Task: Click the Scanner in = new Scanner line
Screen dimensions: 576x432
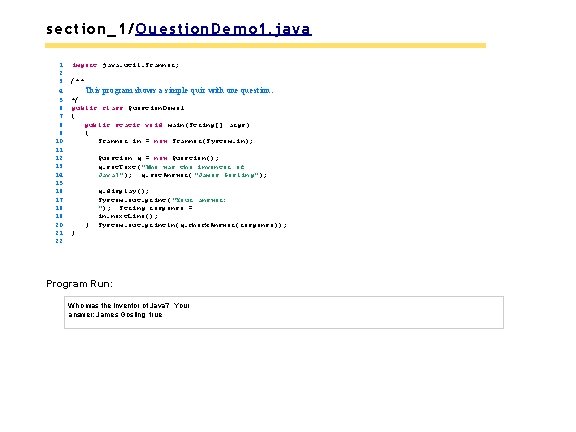Action: pyautogui.click(x=176, y=141)
